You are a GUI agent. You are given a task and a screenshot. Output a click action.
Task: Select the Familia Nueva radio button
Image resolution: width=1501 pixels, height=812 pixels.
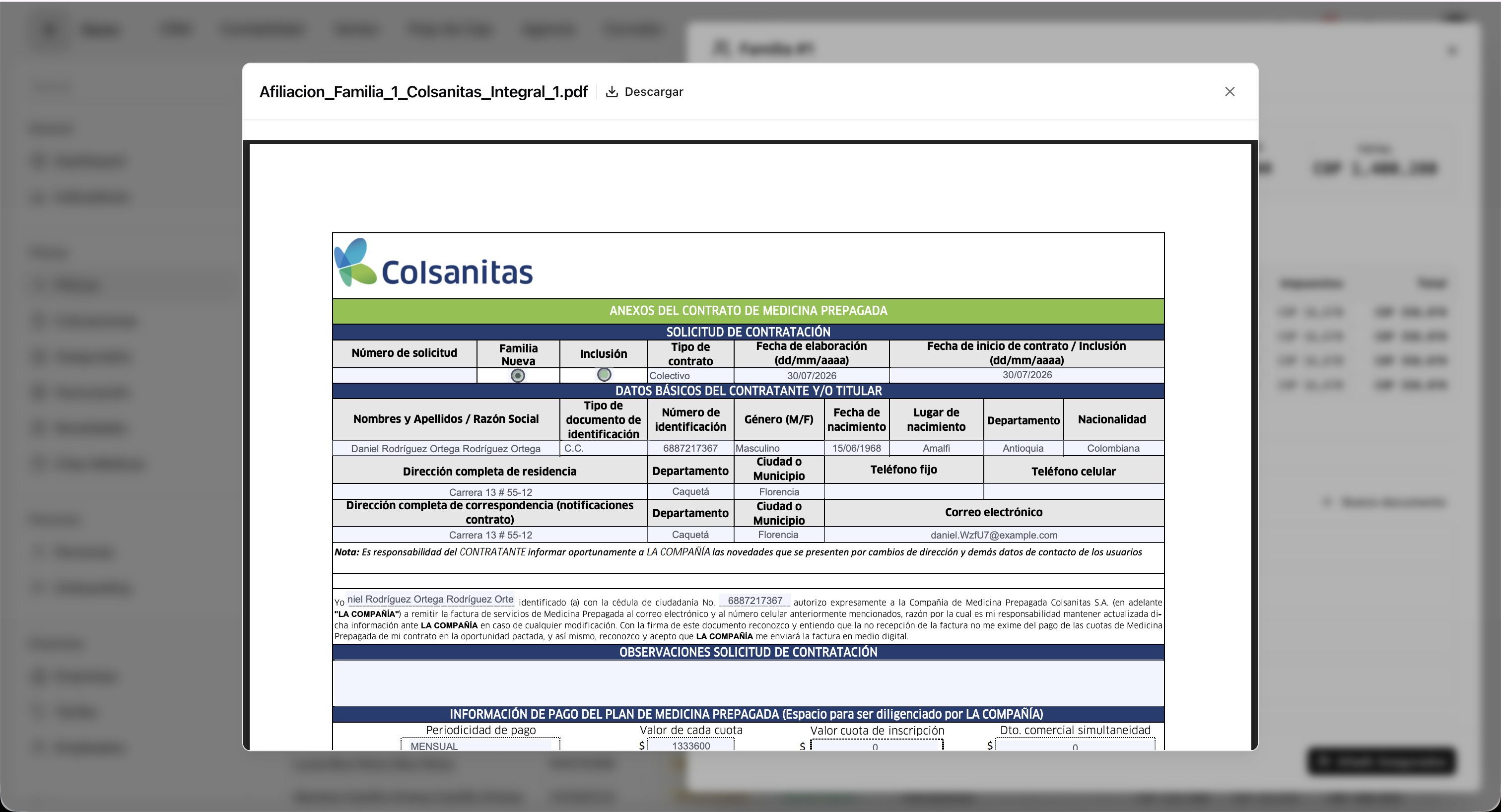click(x=517, y=376)
